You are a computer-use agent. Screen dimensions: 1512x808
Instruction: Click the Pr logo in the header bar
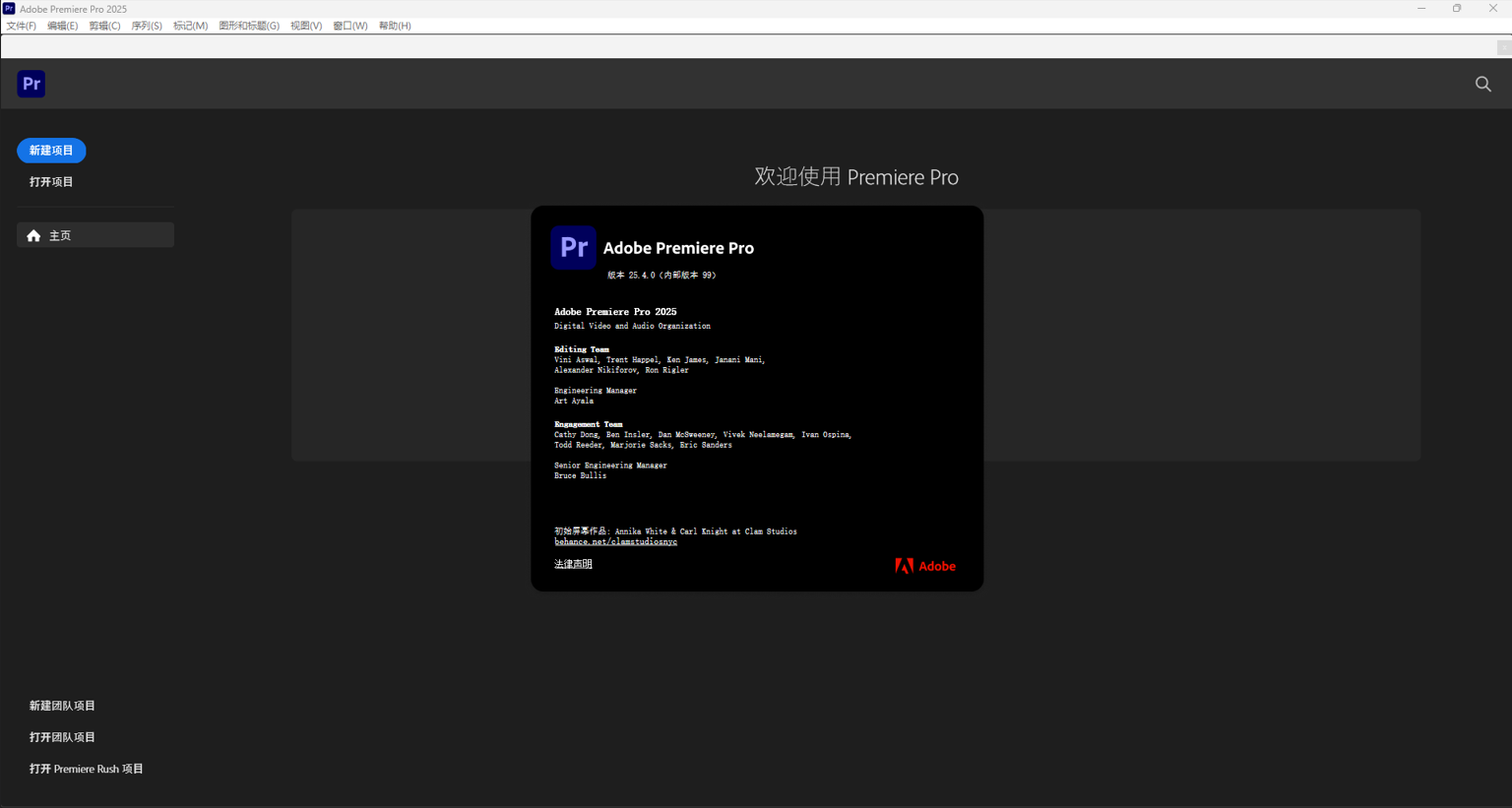[x=31, y=84]
